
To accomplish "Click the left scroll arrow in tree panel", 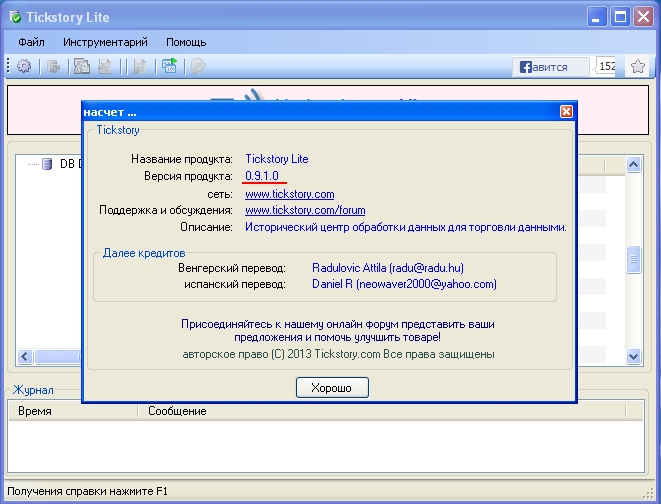I will coord(25,357).
